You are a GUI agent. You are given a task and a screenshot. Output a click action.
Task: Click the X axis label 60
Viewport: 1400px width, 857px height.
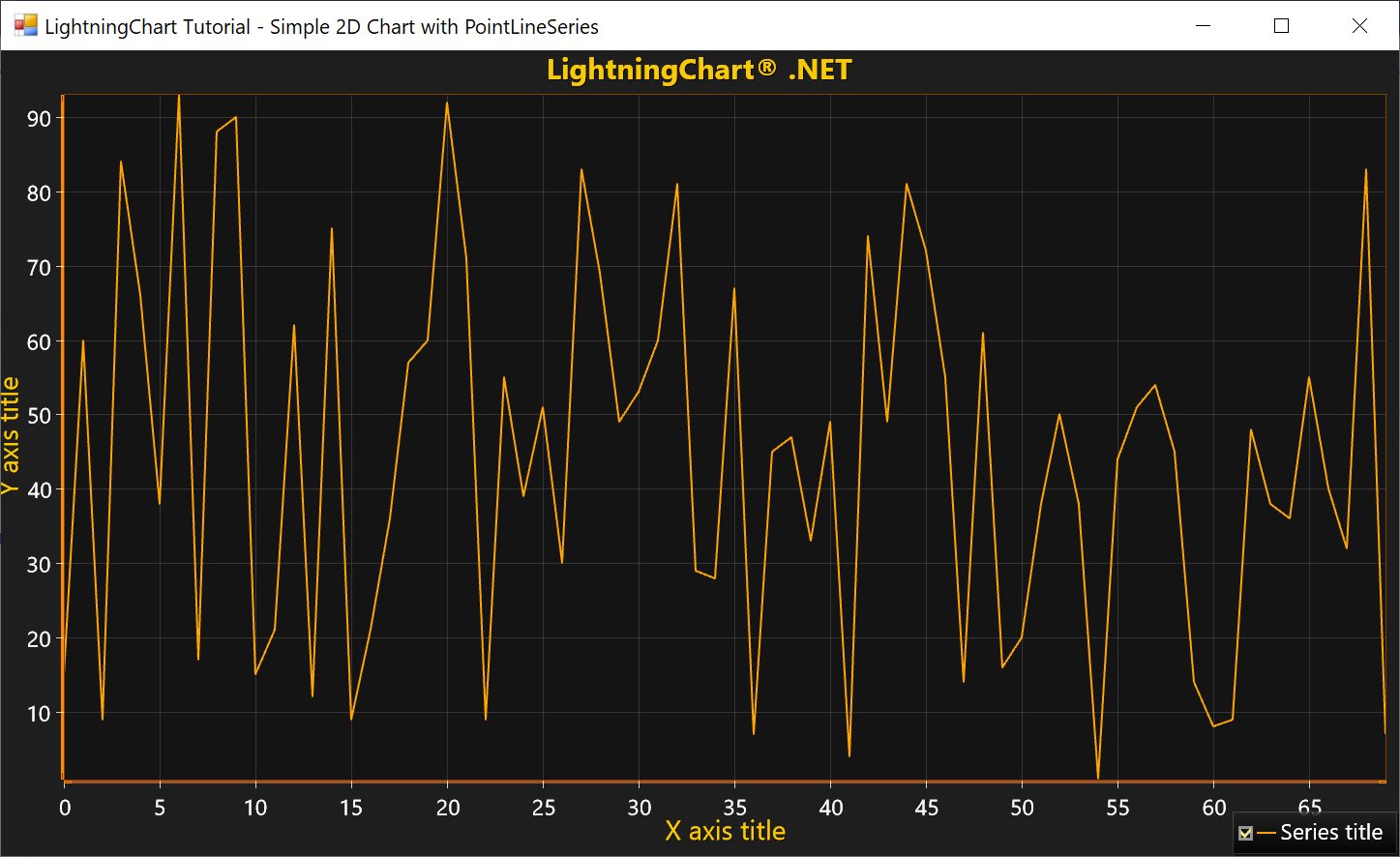tap(1214, 808)
